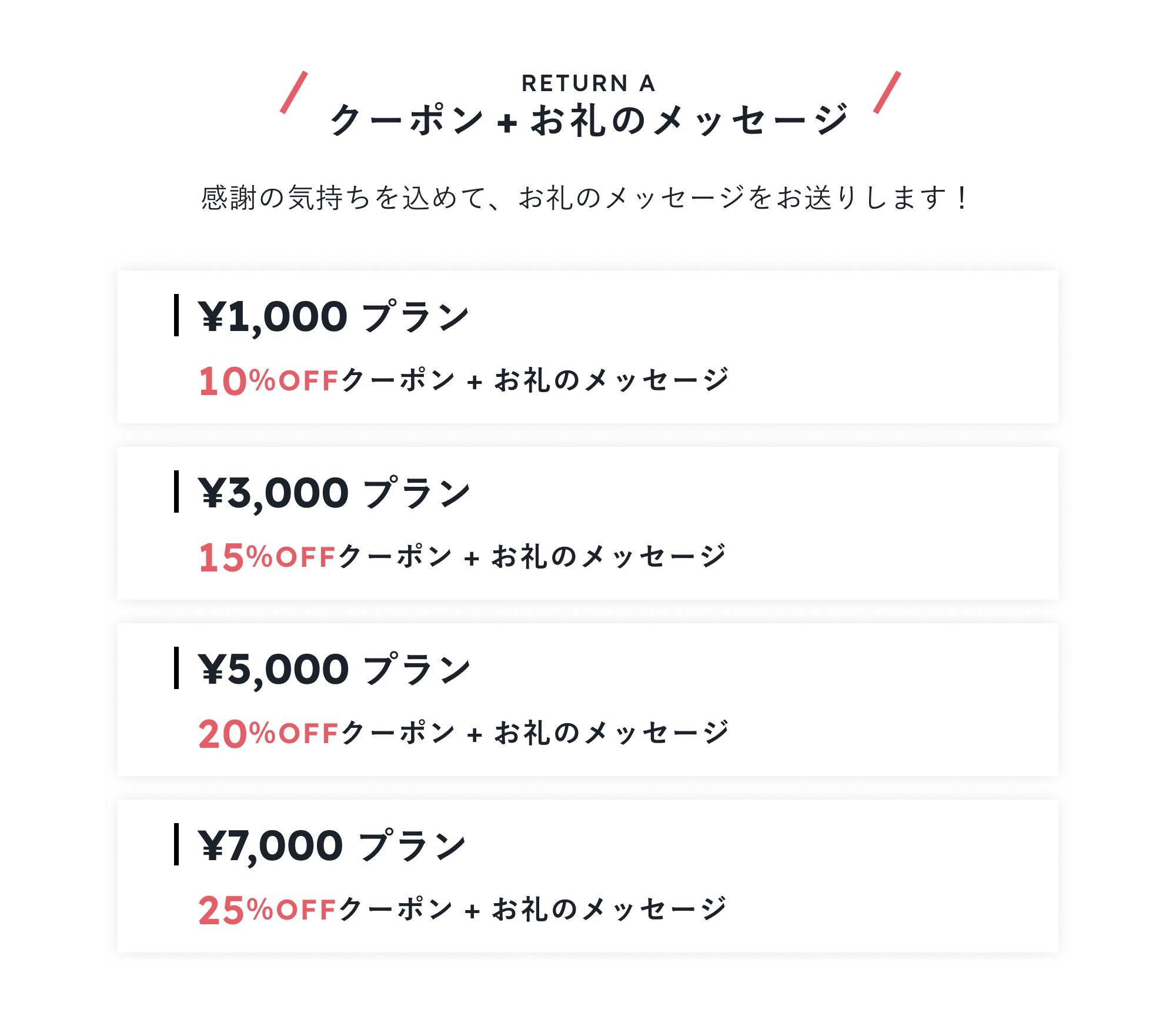Click the red 25%OFF text
This screenshot has height=1023, width=1176.
pos(267,910)
